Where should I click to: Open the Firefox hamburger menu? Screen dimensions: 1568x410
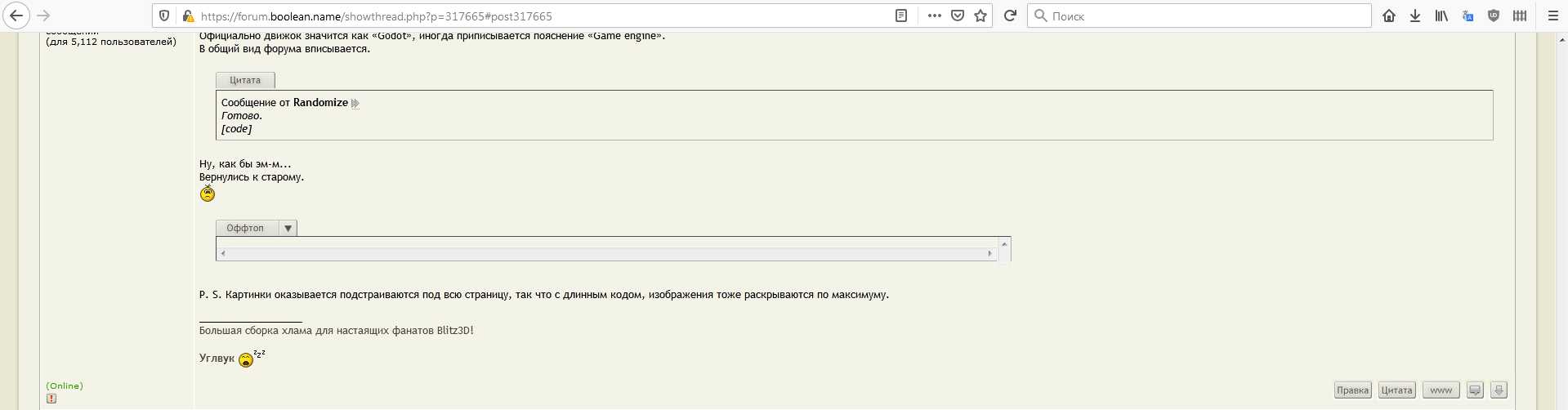pyautogui.click(x=1553, y=16)
